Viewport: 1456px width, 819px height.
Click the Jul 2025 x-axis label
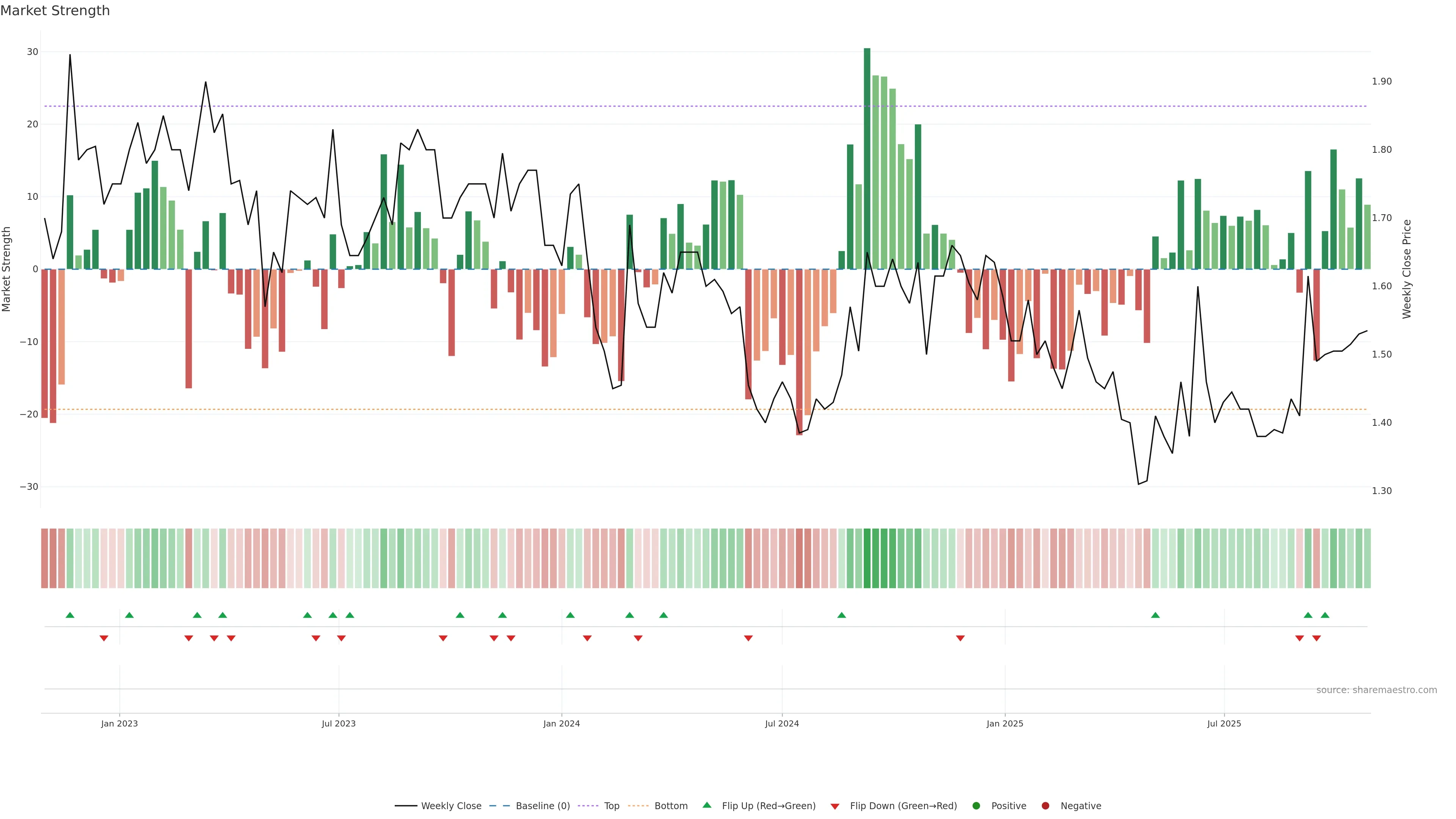pyautogui.click(x=1224, y=723)
